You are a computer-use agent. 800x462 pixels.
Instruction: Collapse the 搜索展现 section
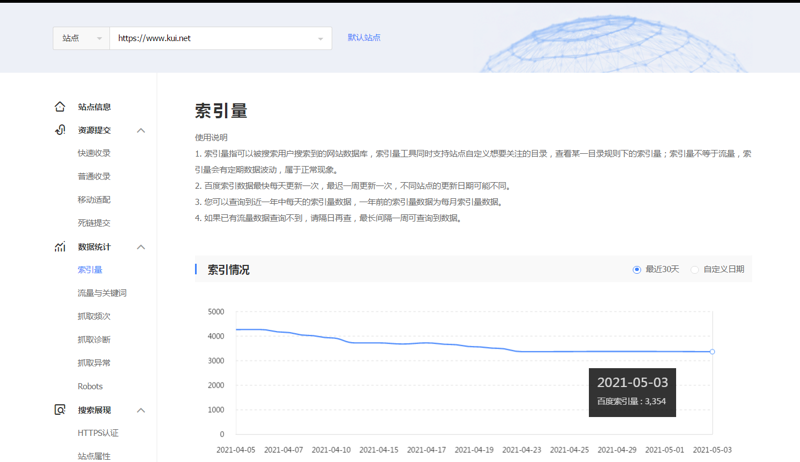(141, 410)
